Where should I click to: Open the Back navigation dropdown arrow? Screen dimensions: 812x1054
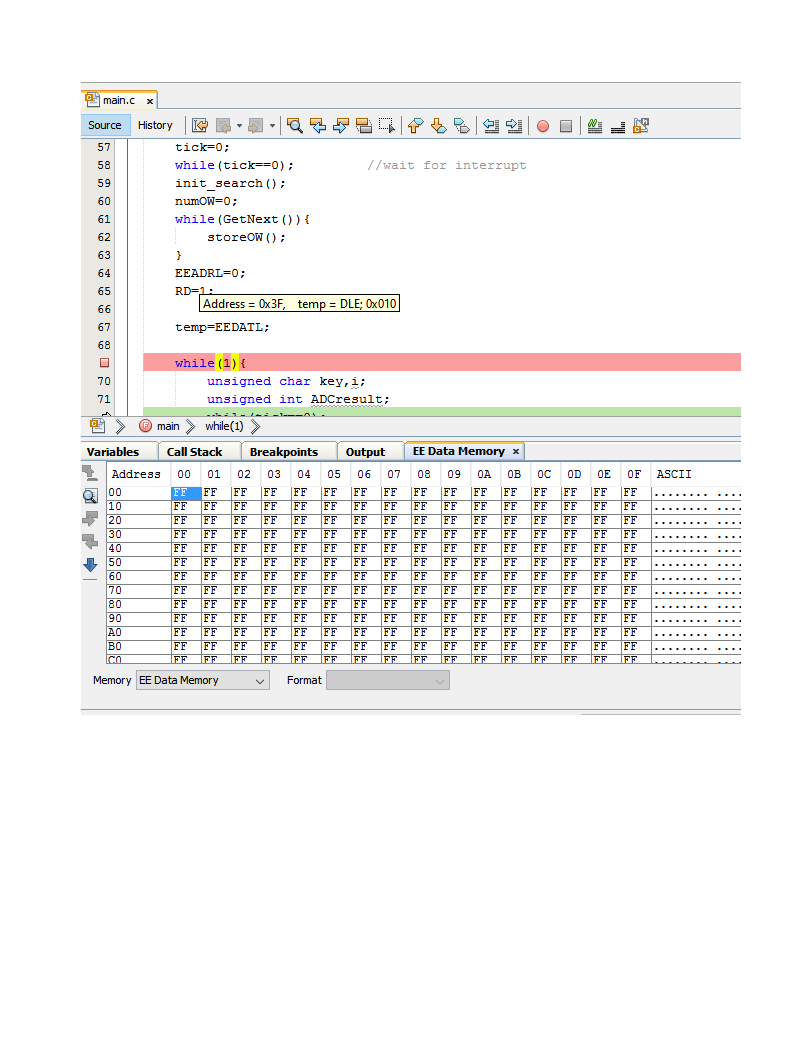(x=239, y=126)
